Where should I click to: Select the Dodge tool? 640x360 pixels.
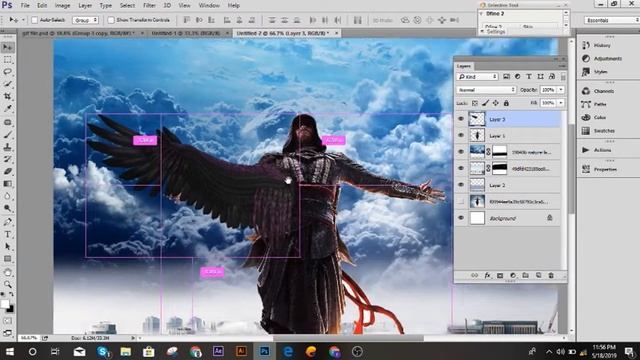(7, 208)
